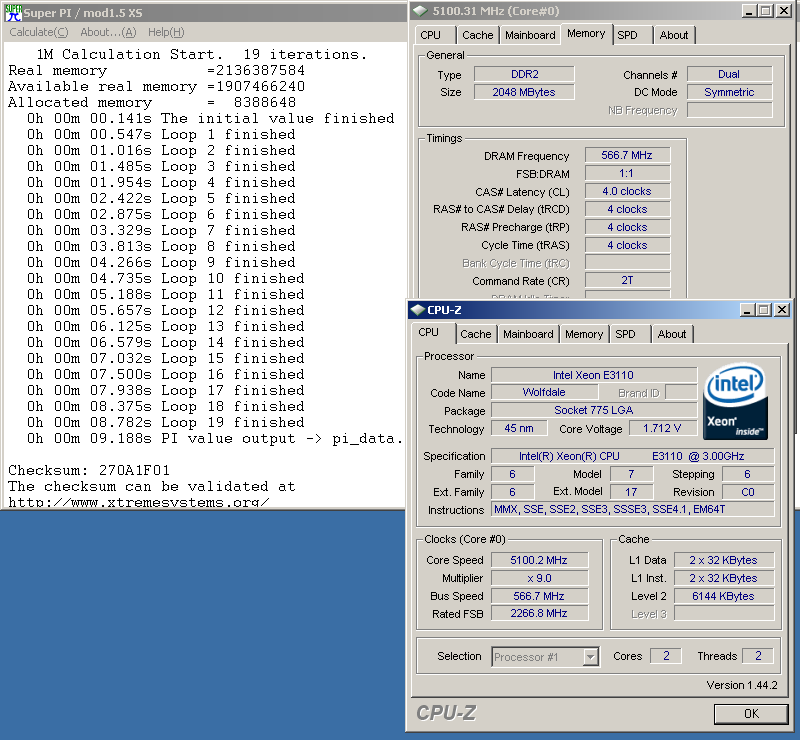800x740 pixels.
Task: Maximize the front CPU-Z window
Action: click(x=764, y=310)
